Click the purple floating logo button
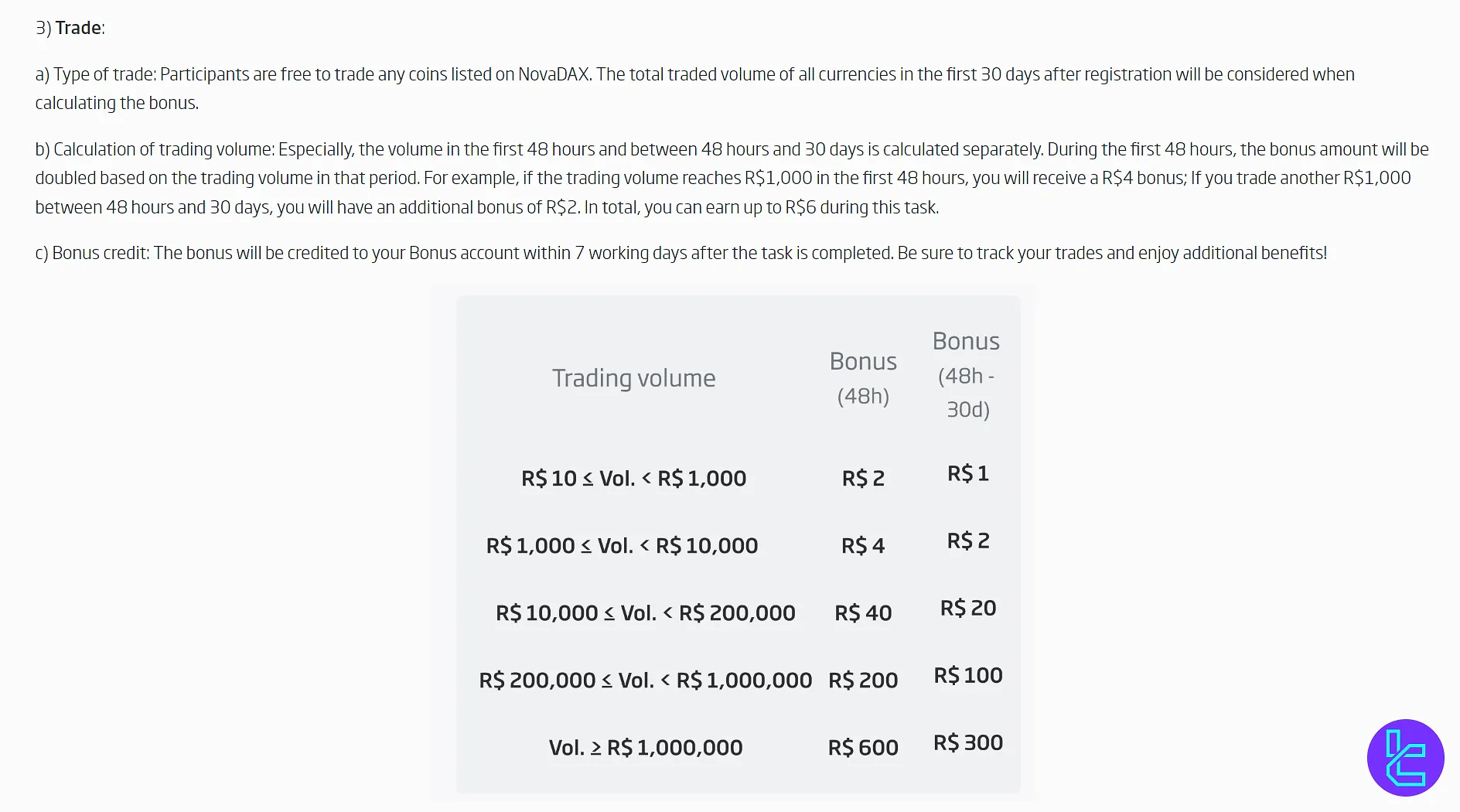This screenshot has width=1460, height=812. point(1405,758)
